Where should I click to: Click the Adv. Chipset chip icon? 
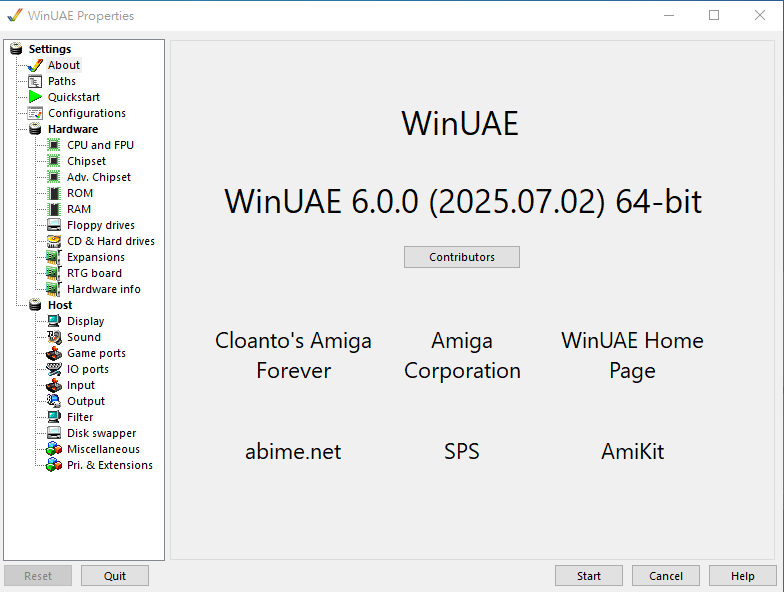point(54,177)
